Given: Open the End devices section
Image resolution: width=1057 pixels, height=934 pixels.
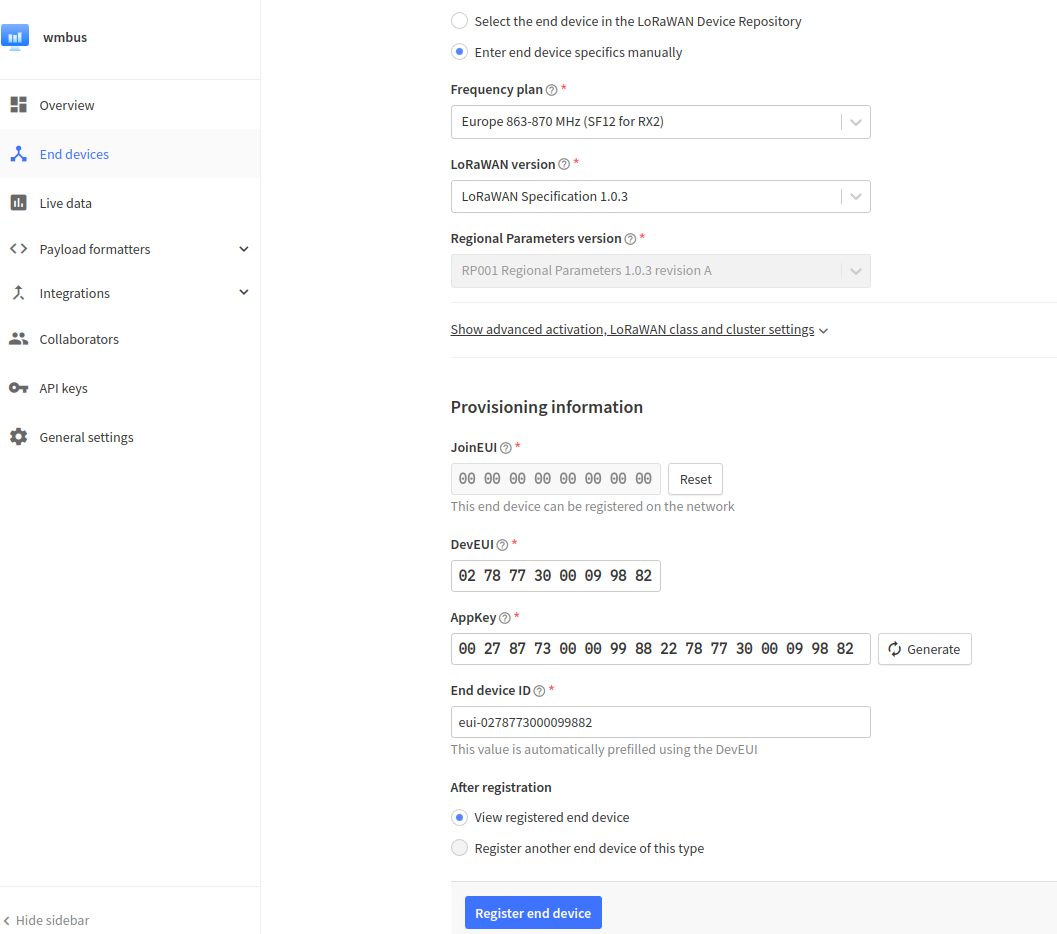Looking at the screenshot, I should (x=74, y=154).
